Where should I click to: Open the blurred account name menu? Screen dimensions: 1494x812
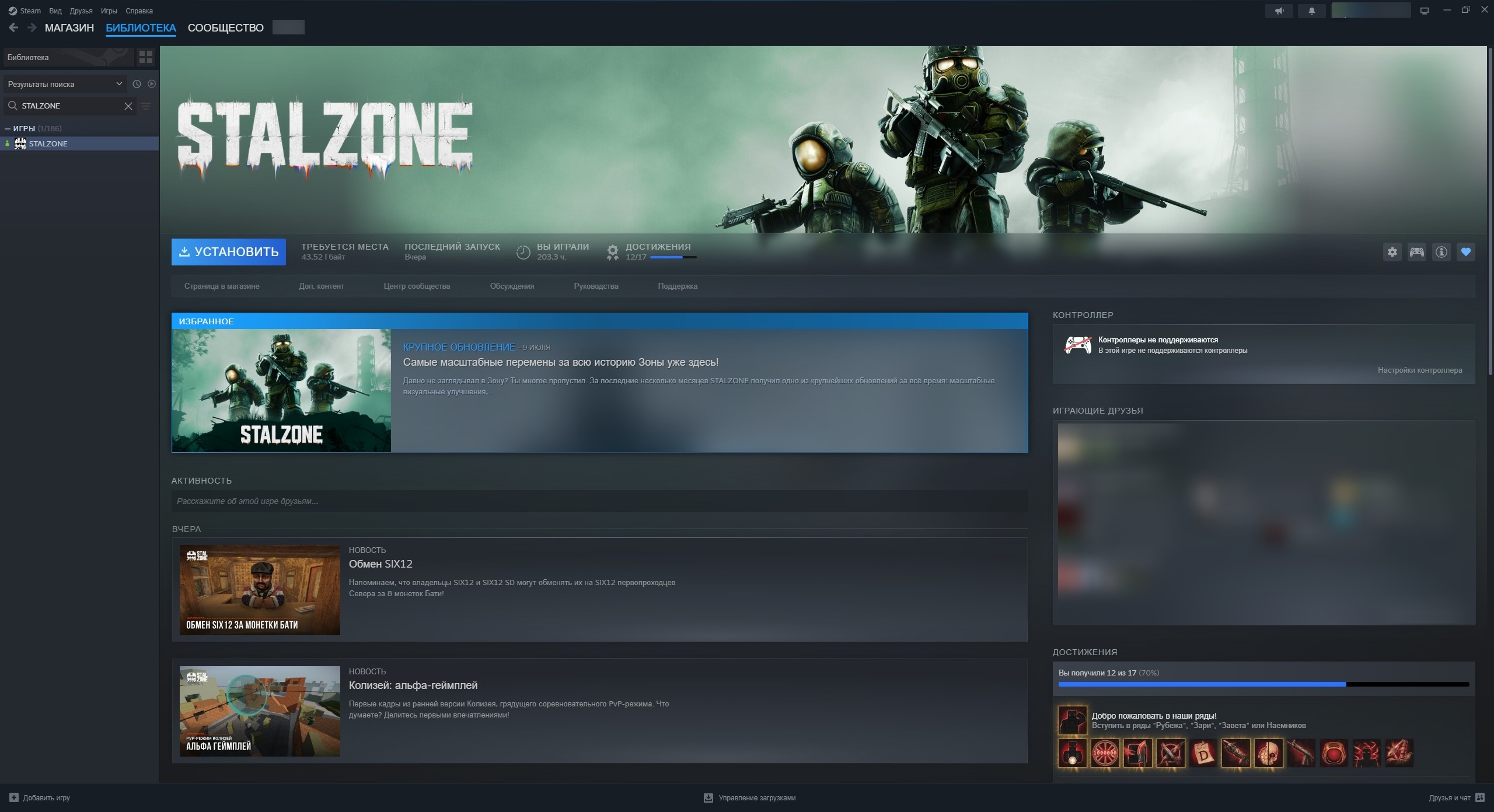[1371, 10]
